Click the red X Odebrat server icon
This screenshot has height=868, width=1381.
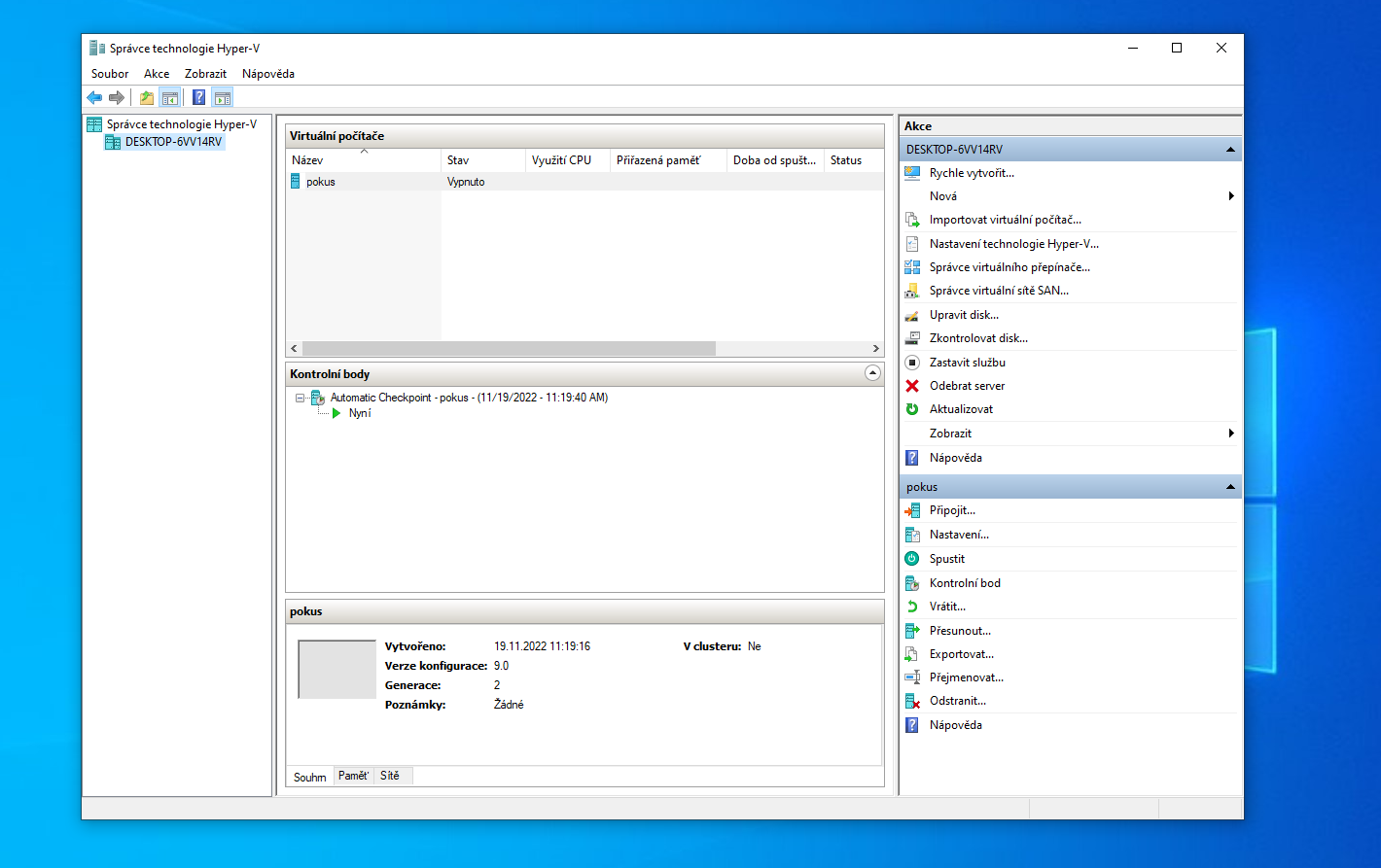(x=912, y=386)
